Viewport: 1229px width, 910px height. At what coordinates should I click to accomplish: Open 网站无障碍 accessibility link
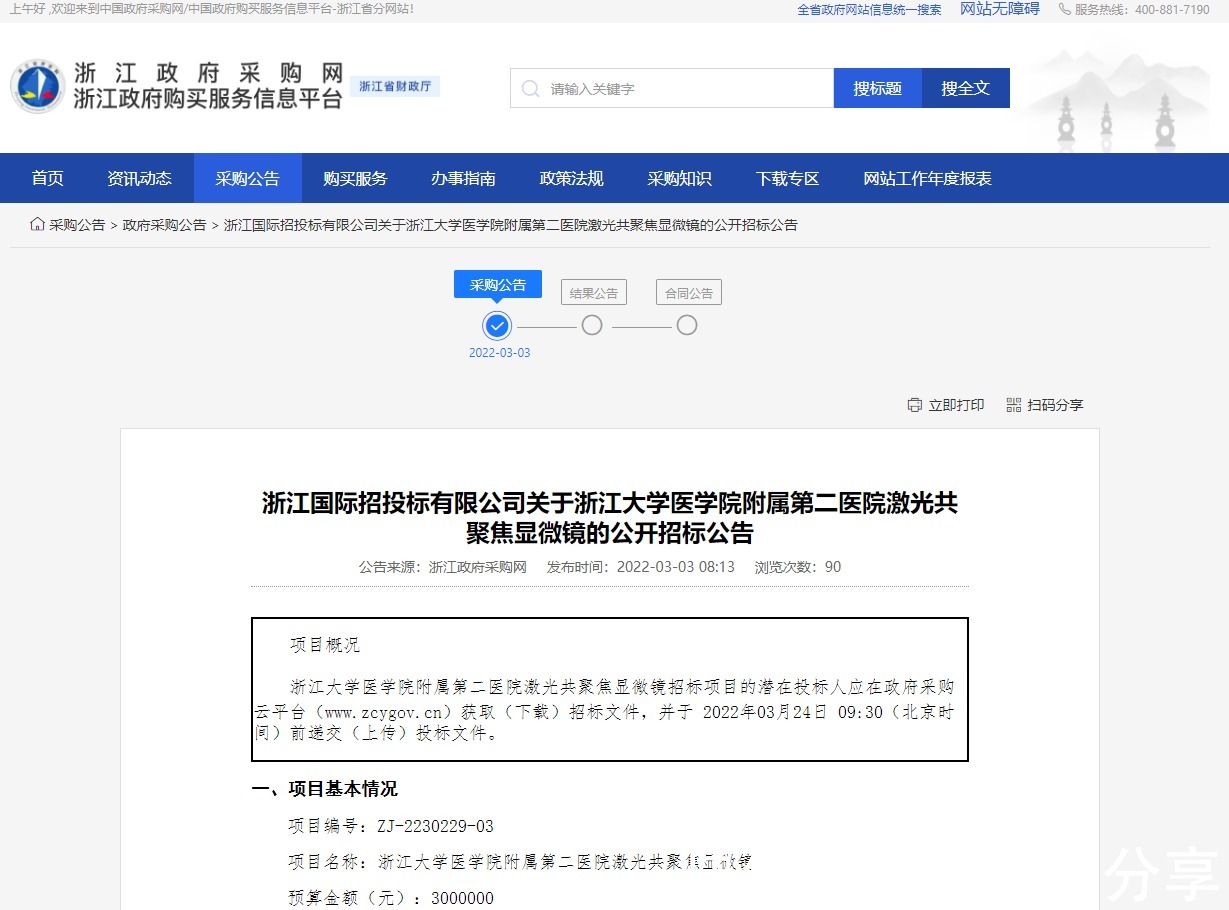click(999, 9)
